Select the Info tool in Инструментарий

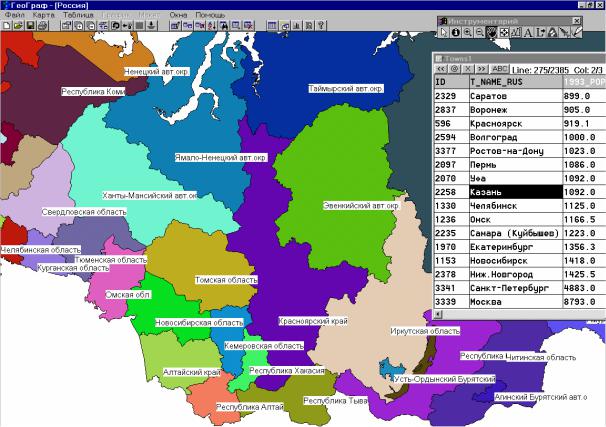pyautogui.click(x=456, y=32)
